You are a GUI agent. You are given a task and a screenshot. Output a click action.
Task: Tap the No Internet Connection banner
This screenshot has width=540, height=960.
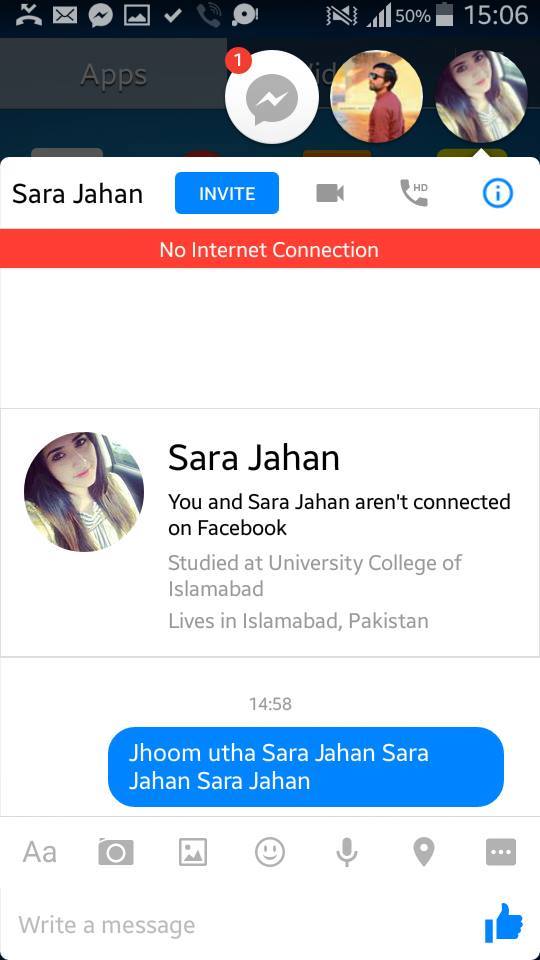[x=270, y=249]
